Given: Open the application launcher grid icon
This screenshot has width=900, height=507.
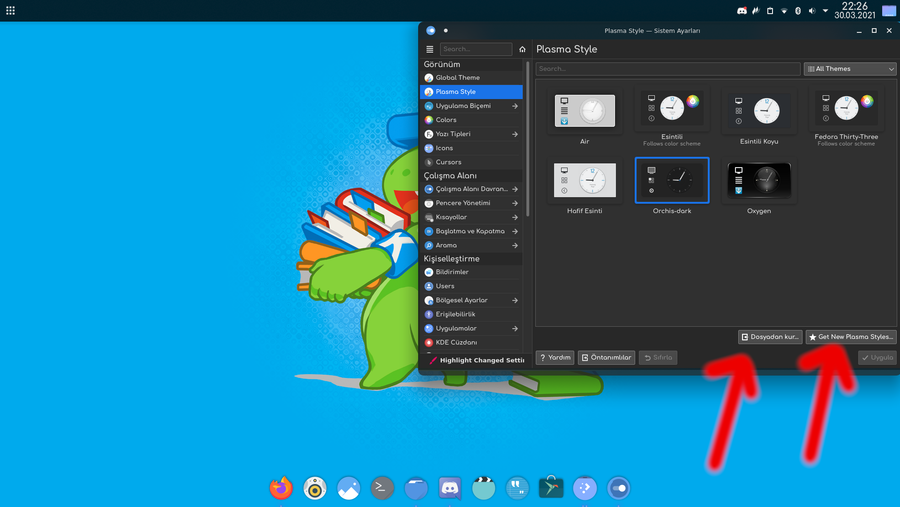Looking at the screenshot, I should click(11, 11).
